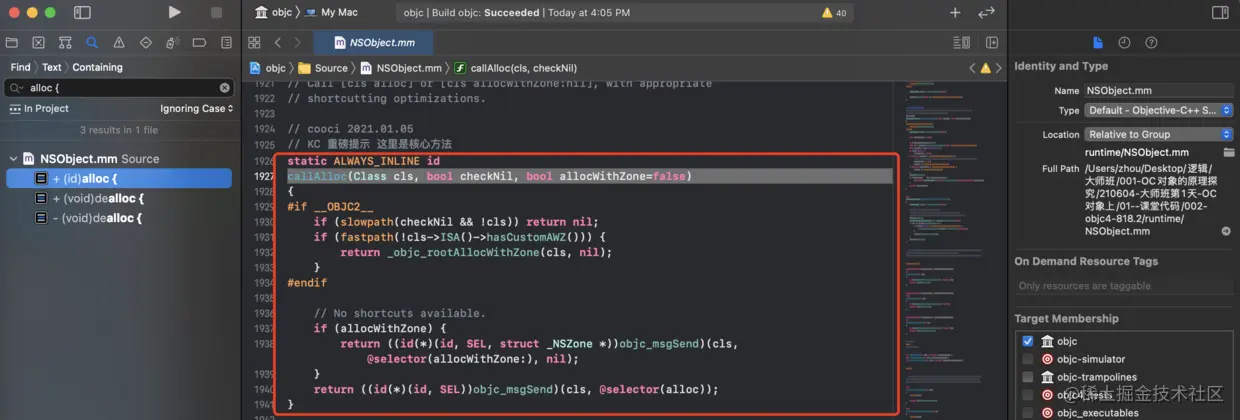Go back in editor history
Viewport: 1240px width, 420px height.
(x=278, y=43)
